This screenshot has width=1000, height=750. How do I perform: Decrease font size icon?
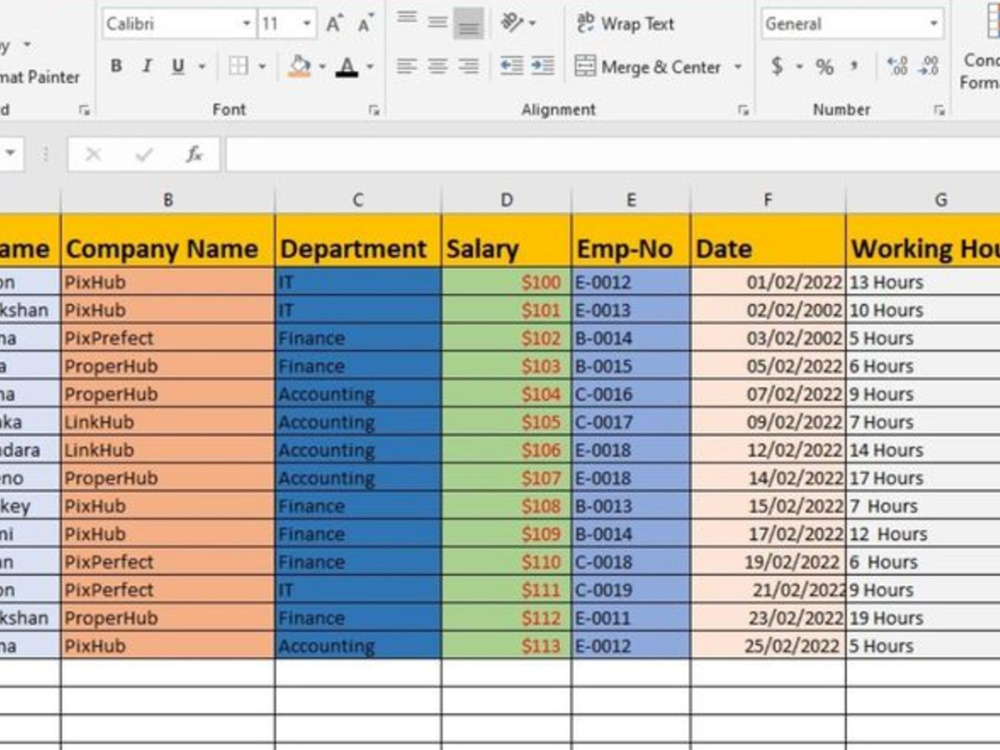[365, 24]
